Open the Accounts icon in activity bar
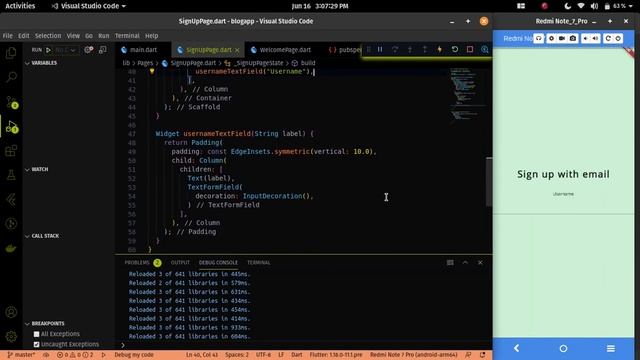 point(11,312)
